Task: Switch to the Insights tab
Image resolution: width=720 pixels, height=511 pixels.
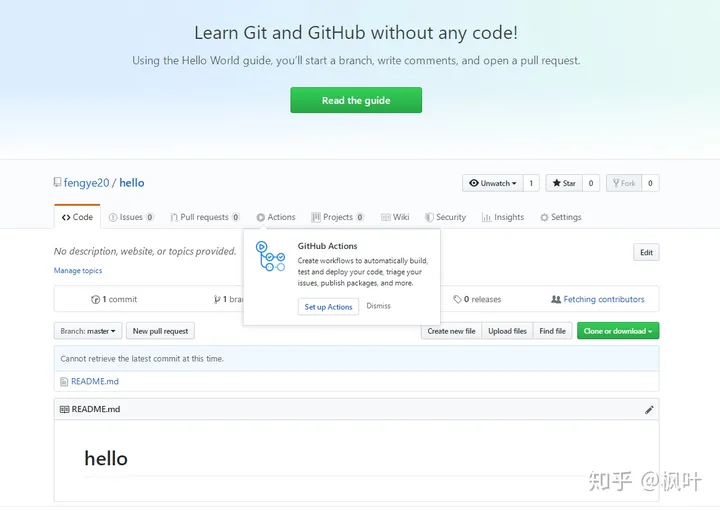Action: 503,217
